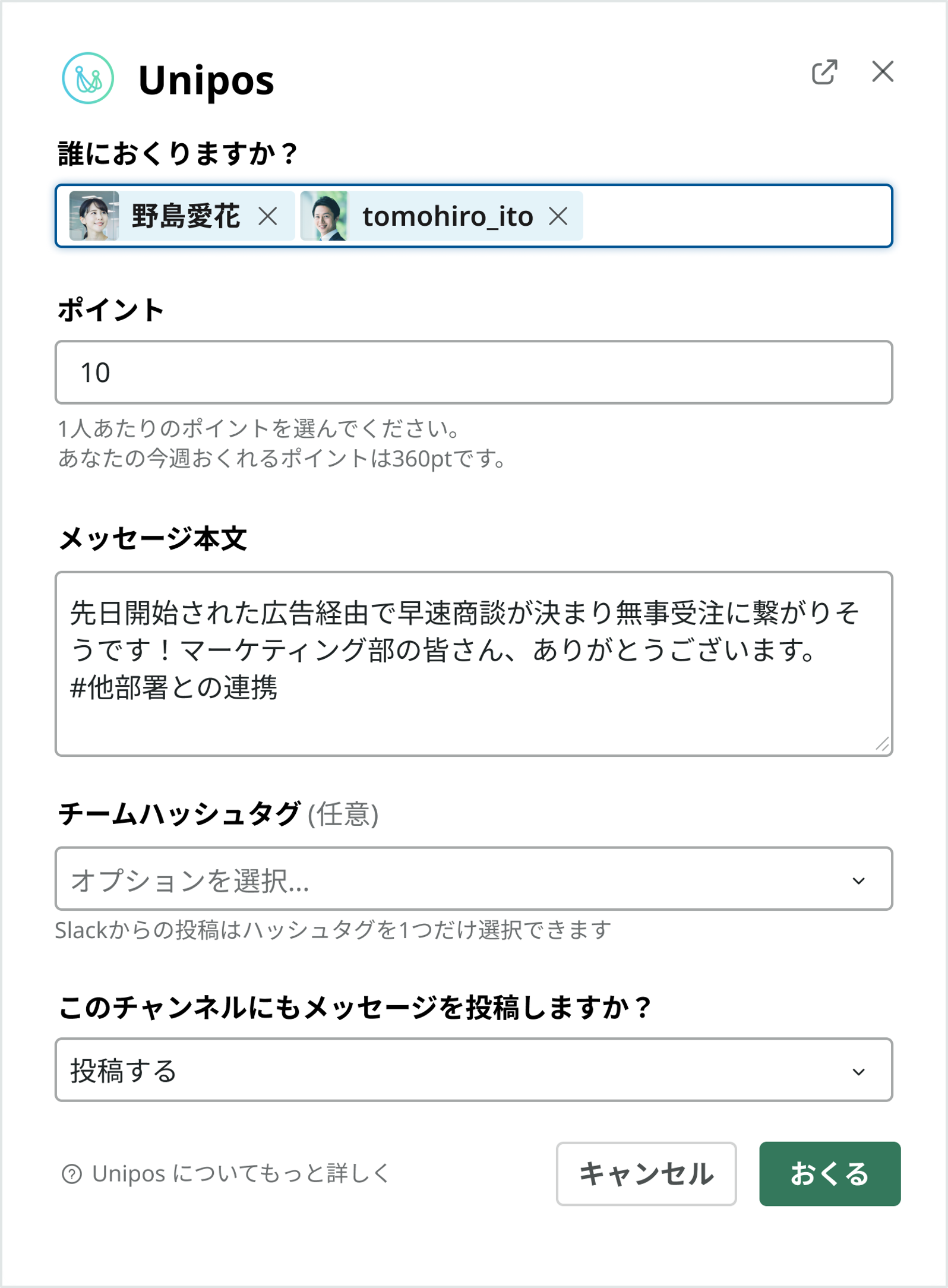
Task: Close the Unipos dialog
Action: point(883,72)
